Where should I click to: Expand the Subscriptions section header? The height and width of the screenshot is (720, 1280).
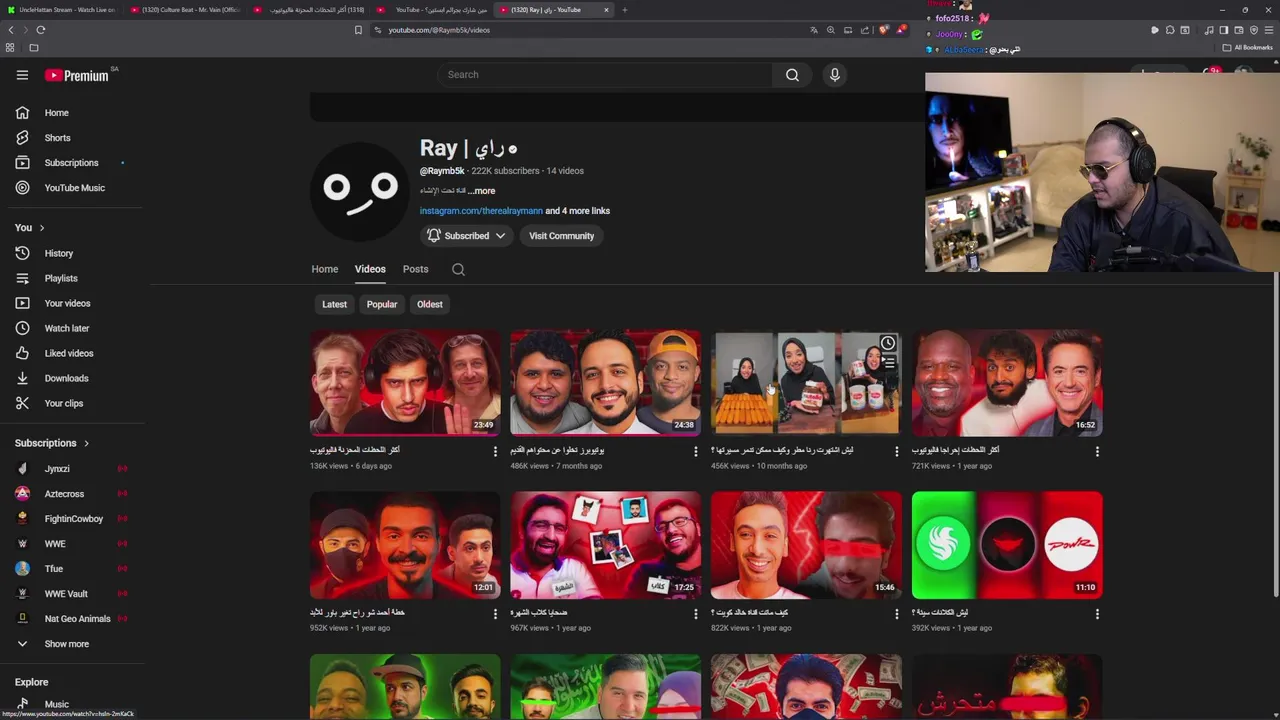tap(52, 443)
